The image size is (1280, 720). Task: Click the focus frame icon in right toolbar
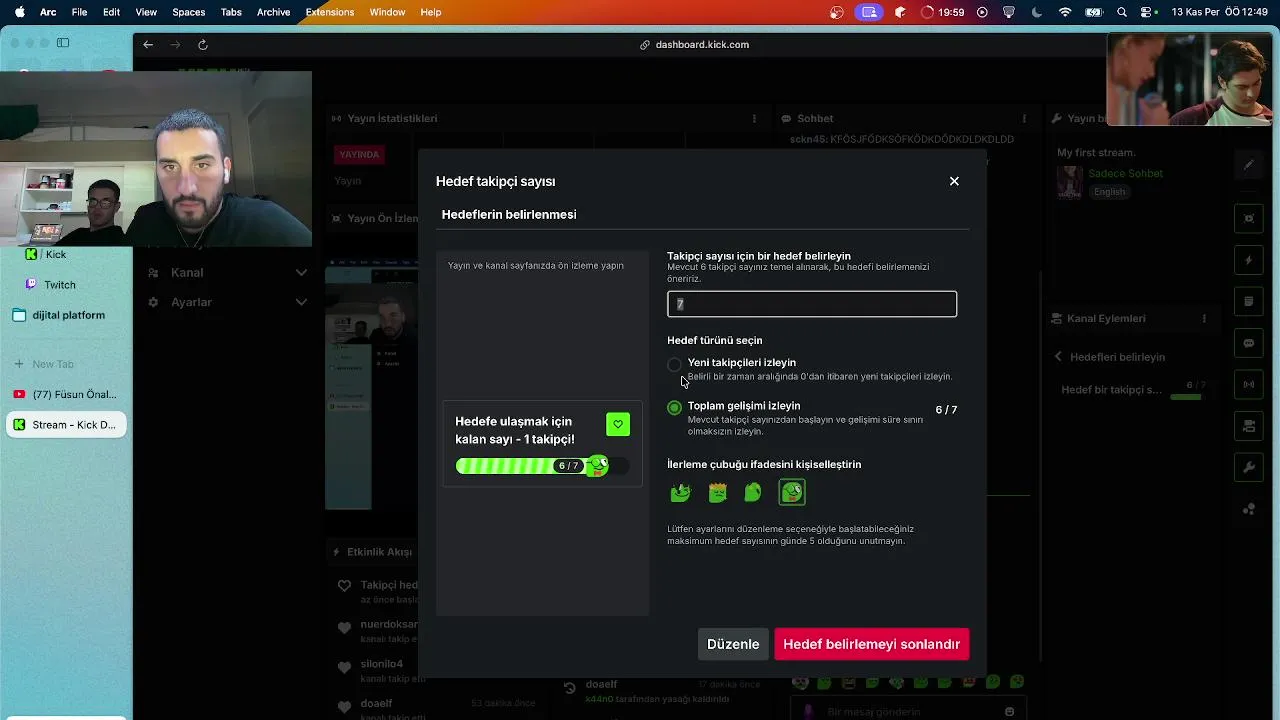[1249, 218]
